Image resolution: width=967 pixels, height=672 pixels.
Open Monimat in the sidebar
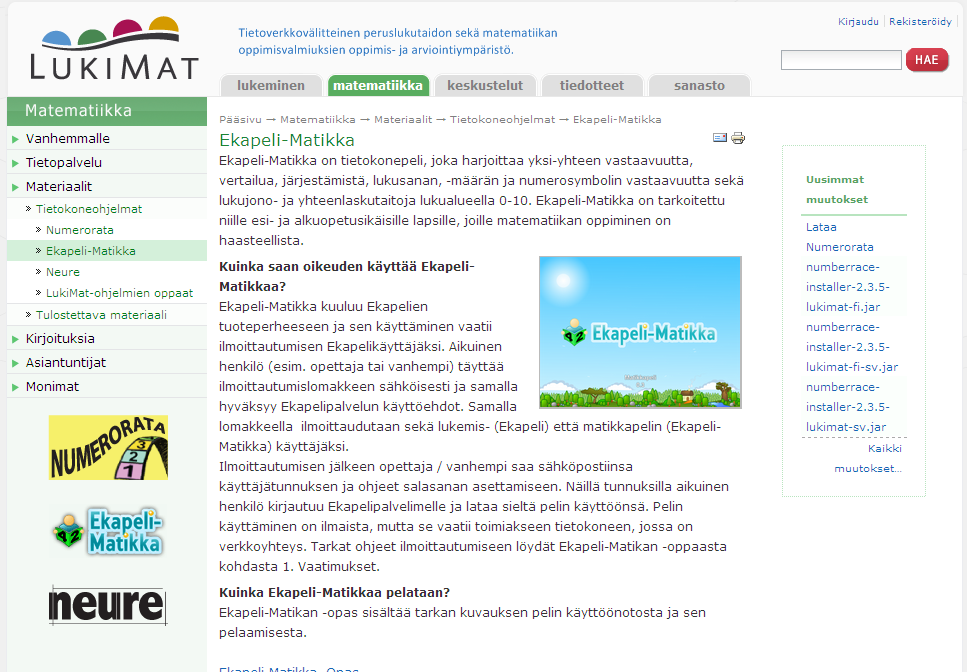[52, 387]
